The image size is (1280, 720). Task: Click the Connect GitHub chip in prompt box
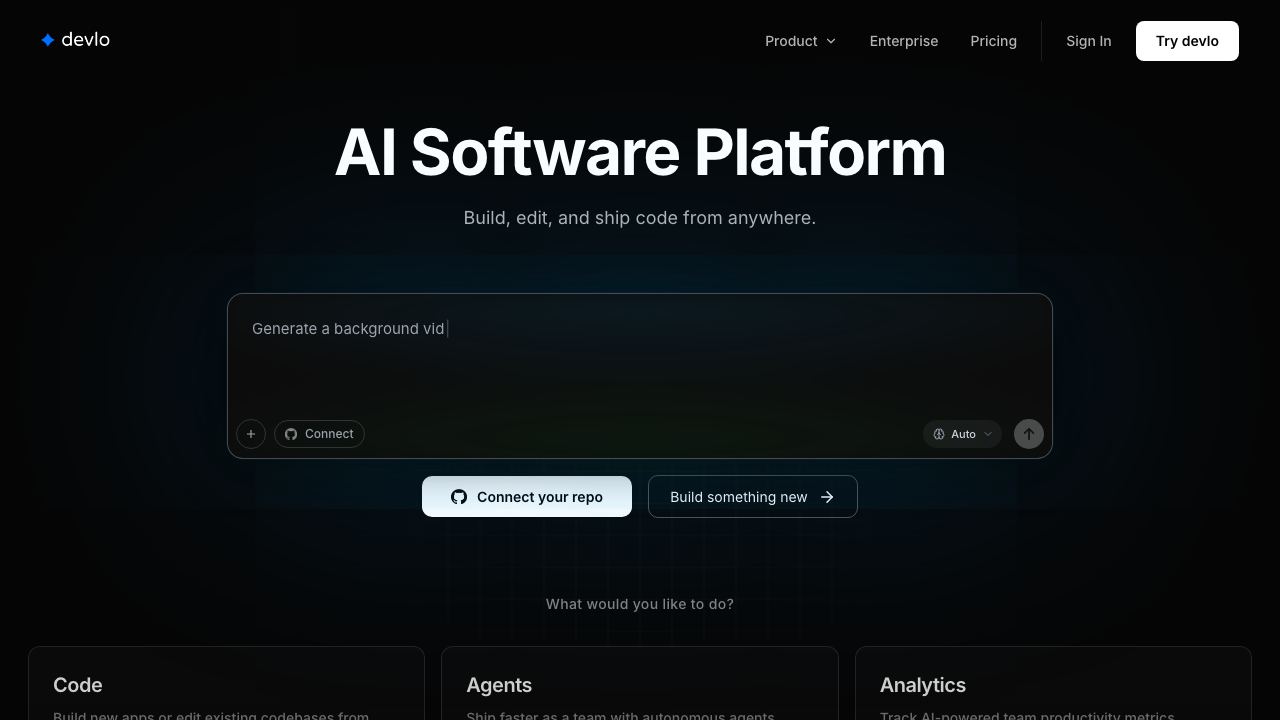tap(319, 434)
